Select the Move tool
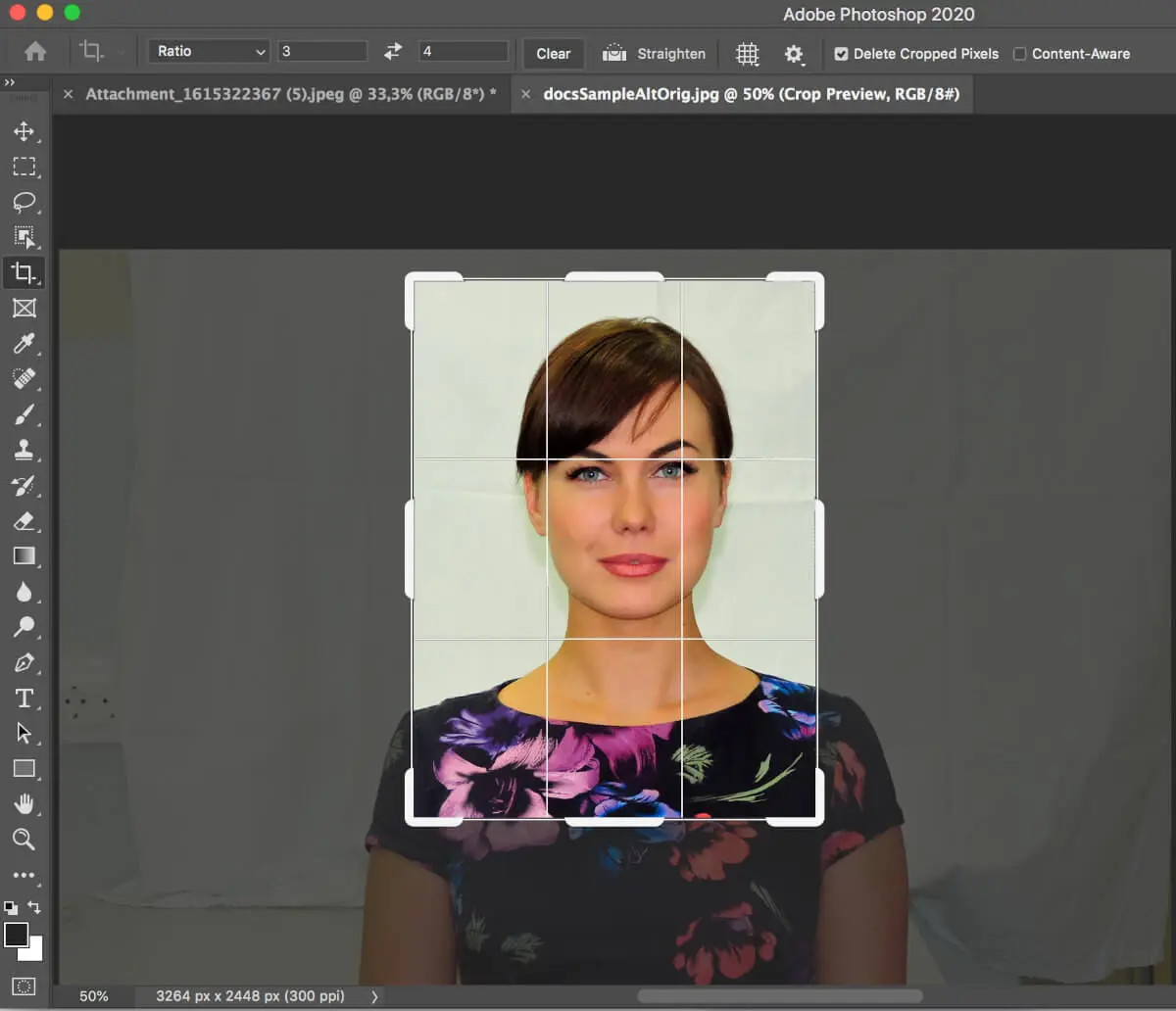 tap(24, 131)
